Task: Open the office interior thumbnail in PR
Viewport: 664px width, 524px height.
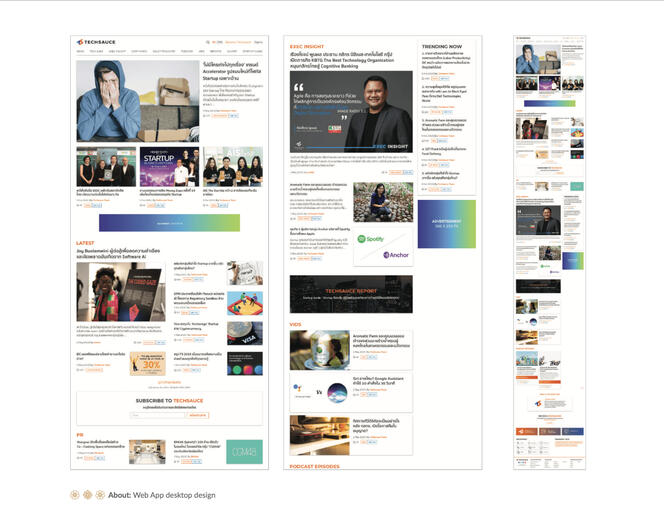Action: [147, 452]
